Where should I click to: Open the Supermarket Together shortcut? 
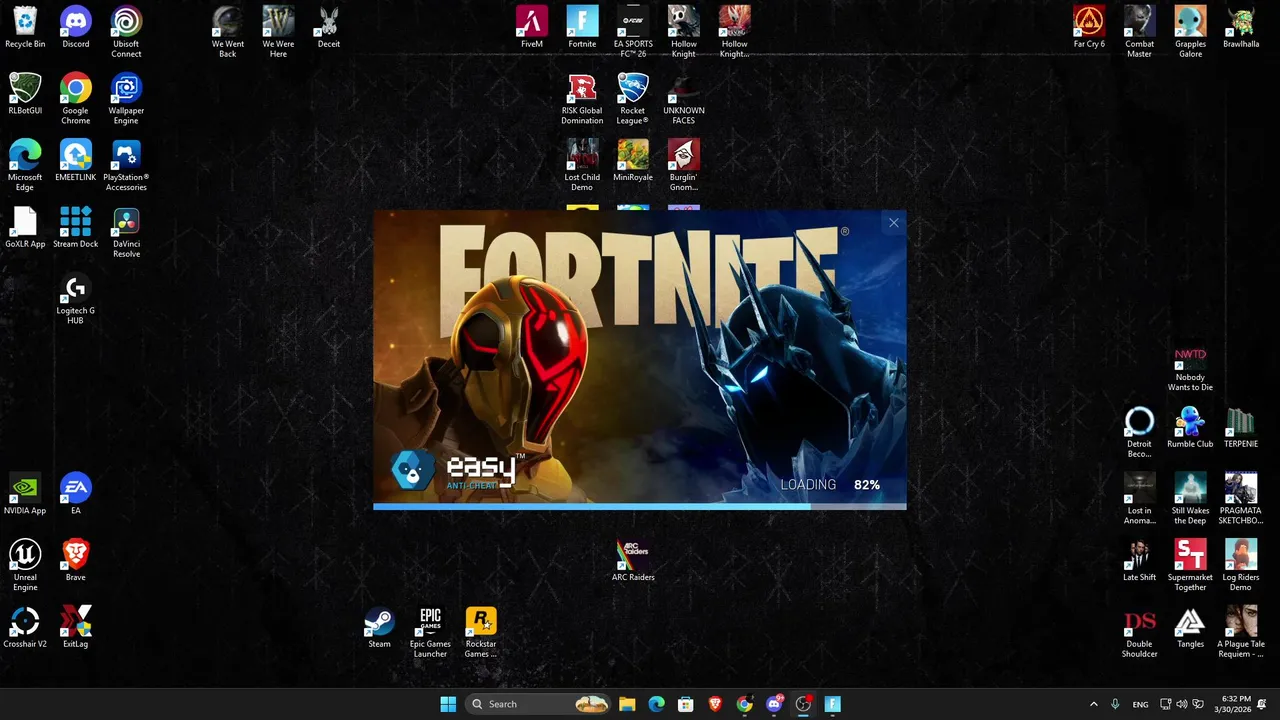point(1190,565)
